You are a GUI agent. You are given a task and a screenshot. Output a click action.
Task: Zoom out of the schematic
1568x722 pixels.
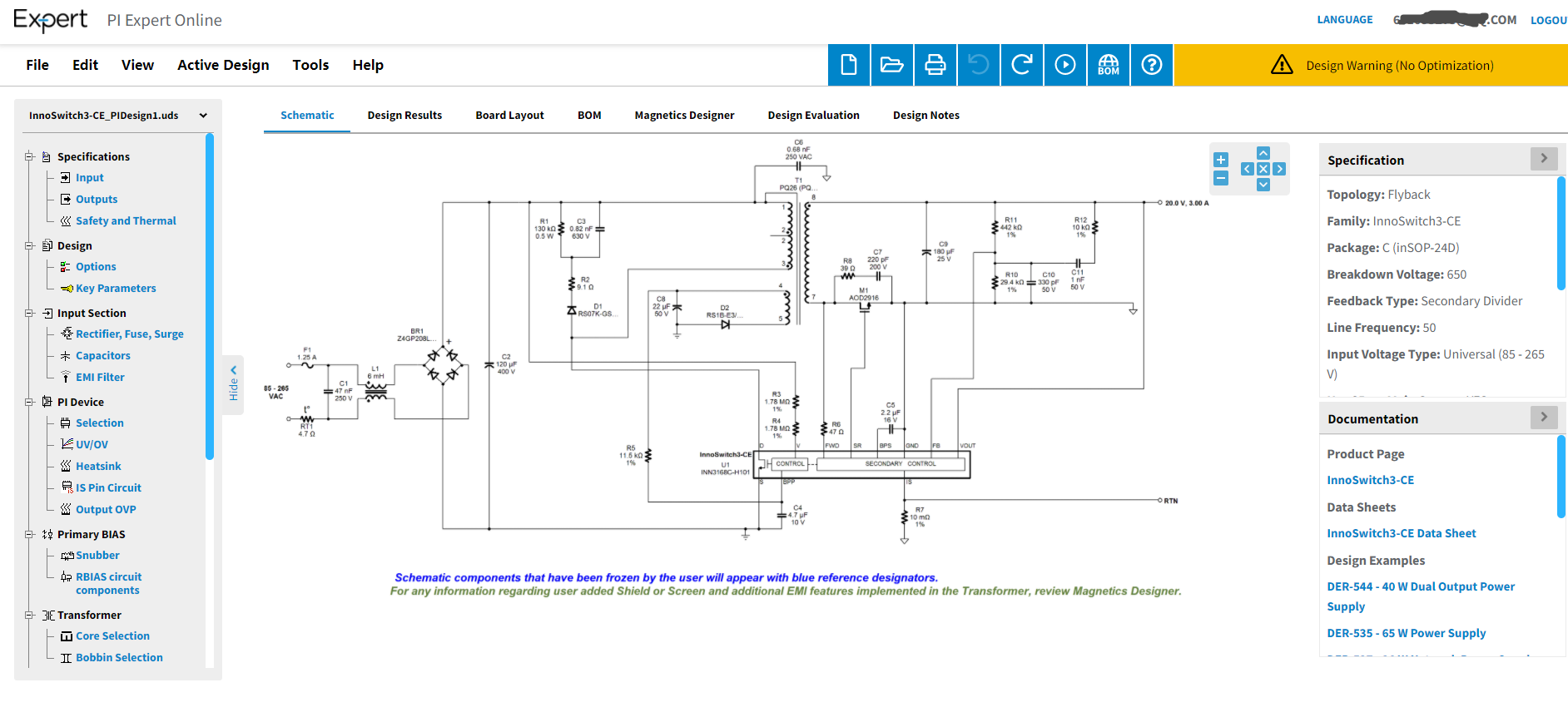[x=1221, y=178]
